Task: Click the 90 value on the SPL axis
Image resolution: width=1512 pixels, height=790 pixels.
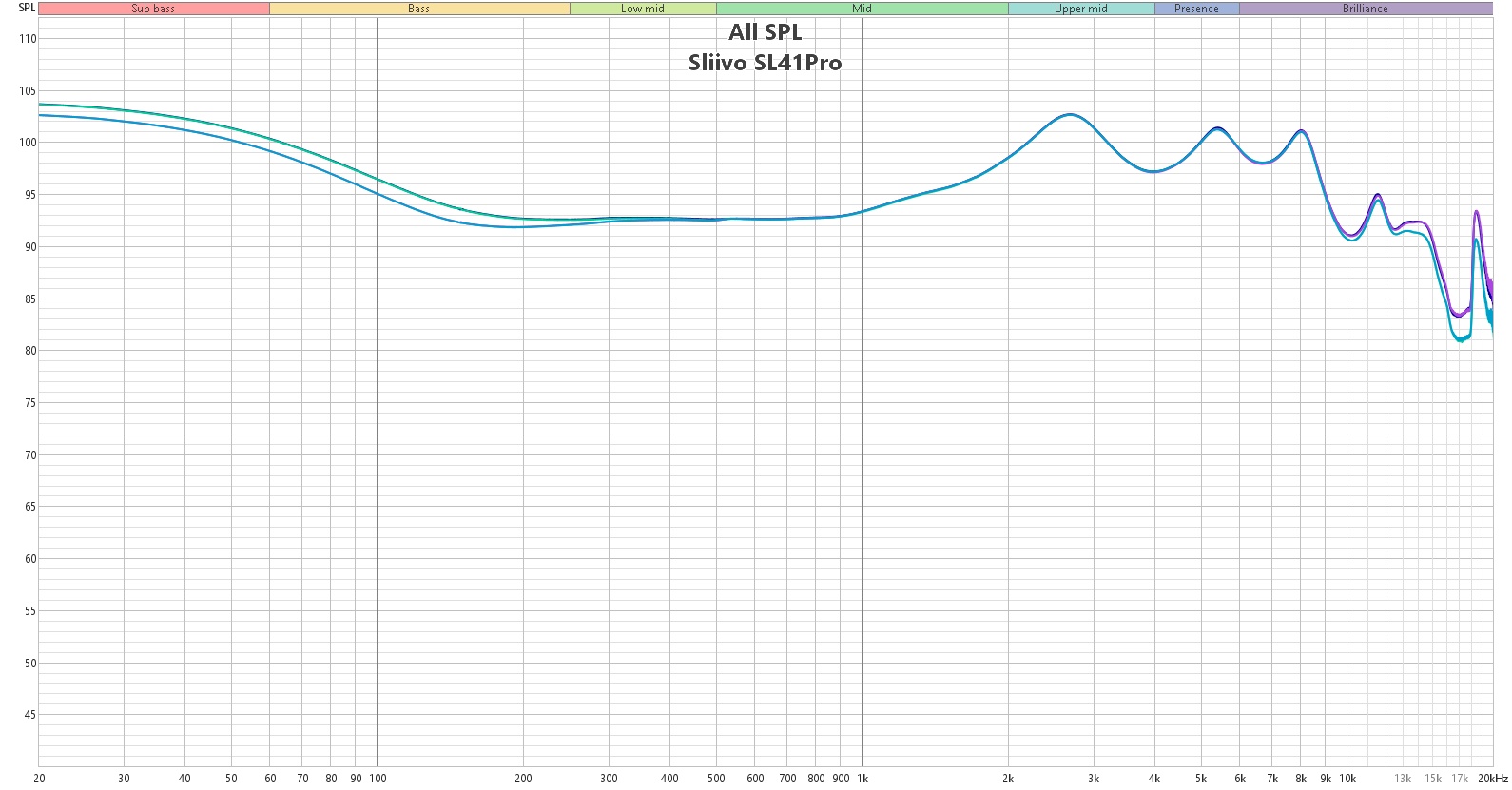Action: (30, 247)
